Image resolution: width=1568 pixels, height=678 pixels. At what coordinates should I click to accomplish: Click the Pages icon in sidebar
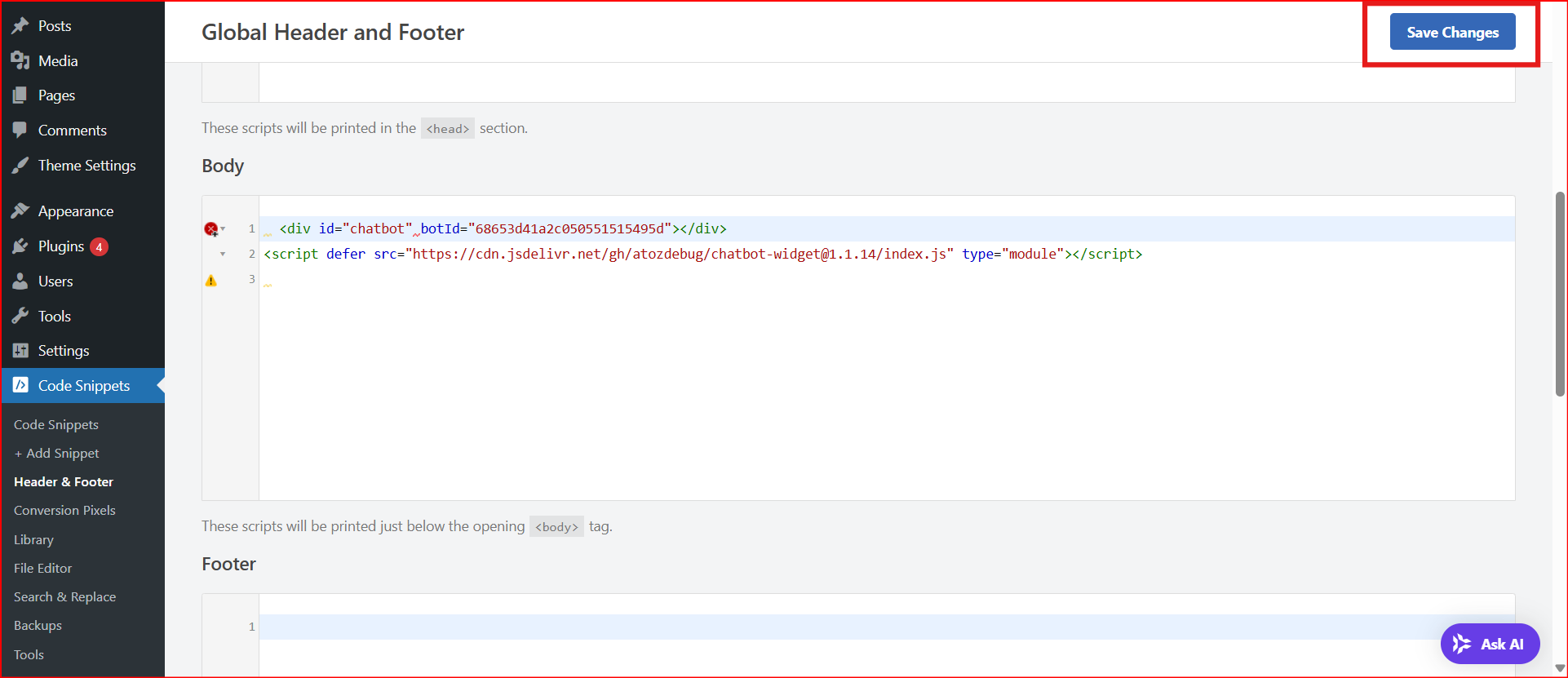pos(20,95)
